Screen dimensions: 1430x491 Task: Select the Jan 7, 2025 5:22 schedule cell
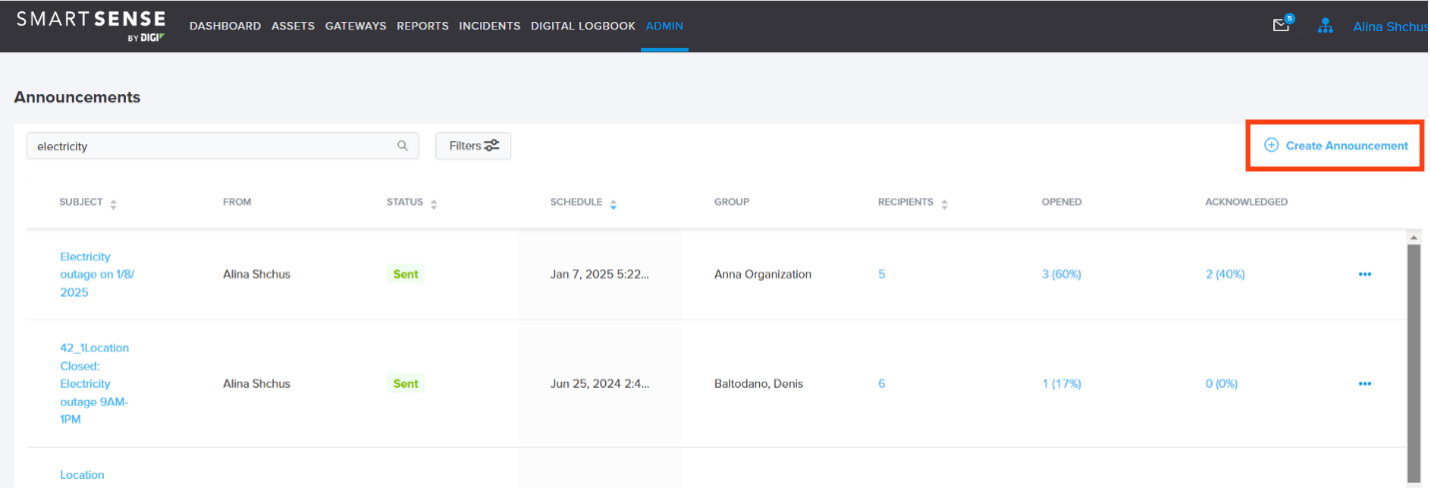tap(600, 274)
